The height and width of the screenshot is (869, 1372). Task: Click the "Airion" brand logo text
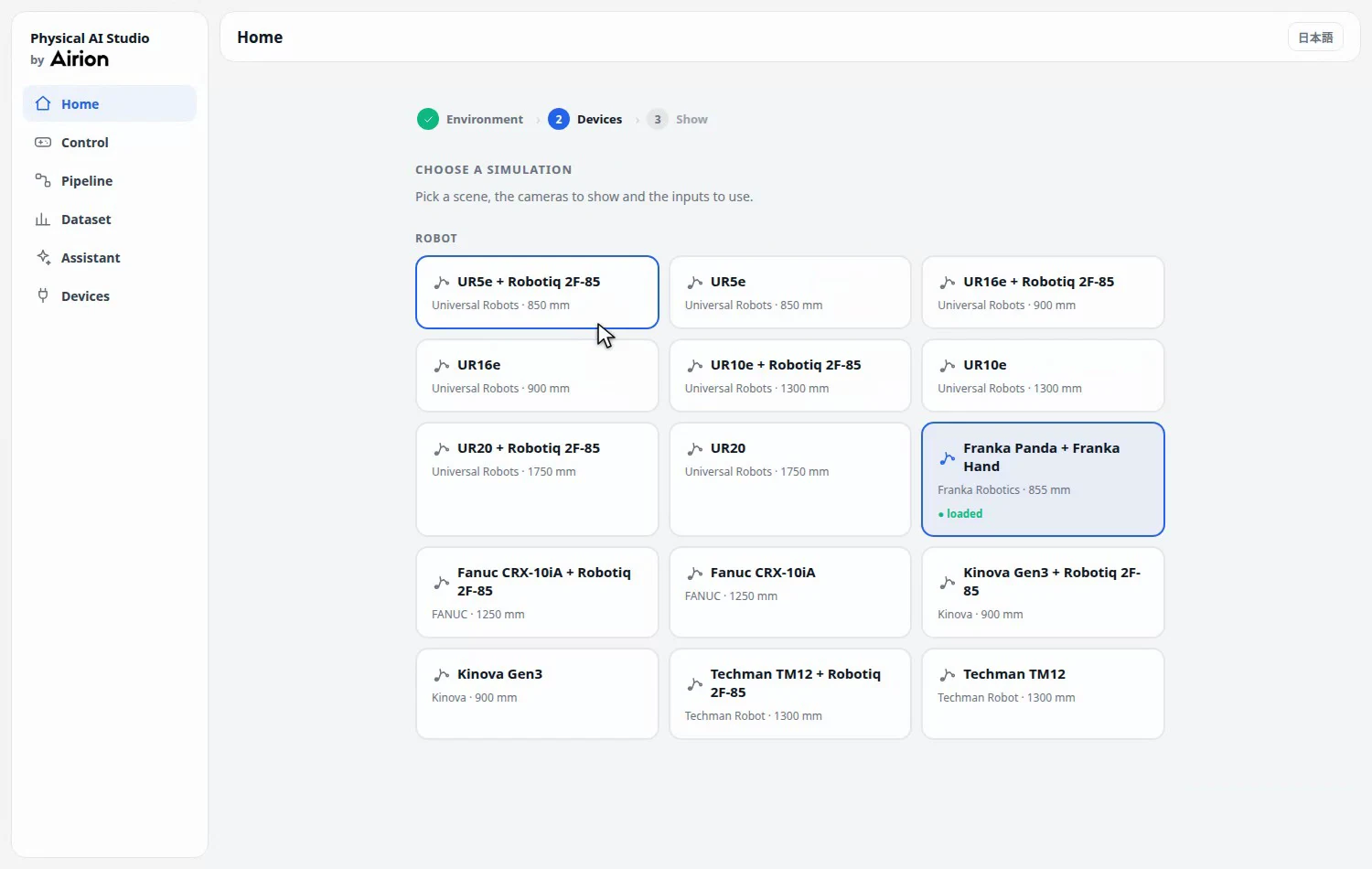tap(80, 59)
